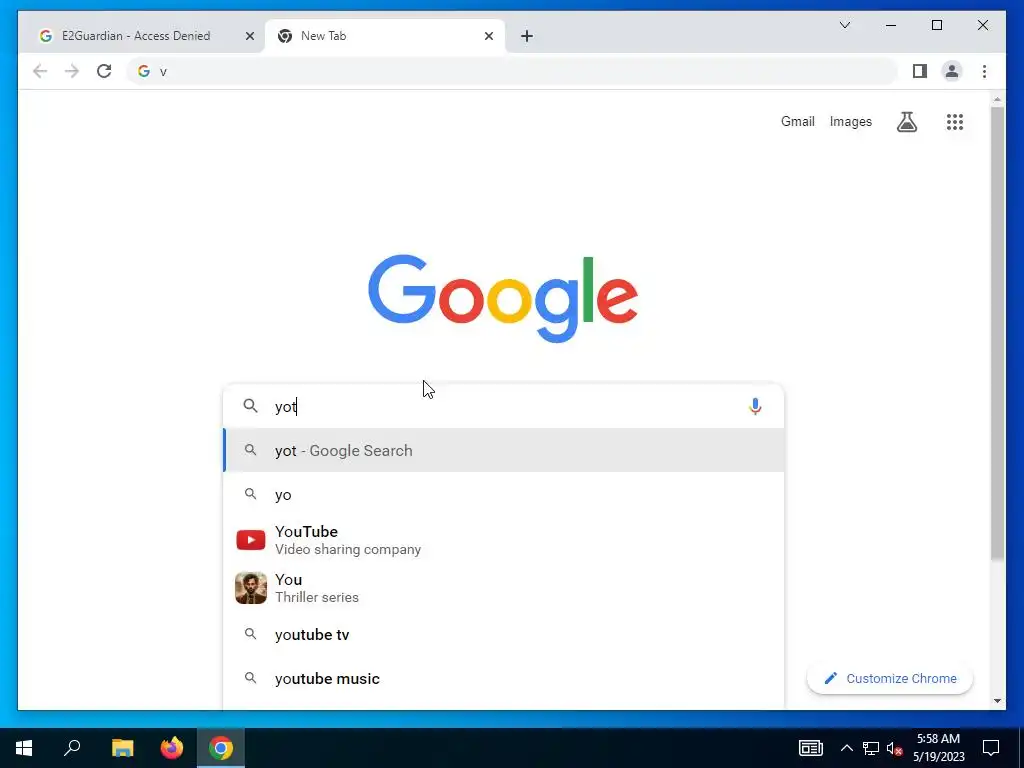Open the notification center icon

coord(991,748)
